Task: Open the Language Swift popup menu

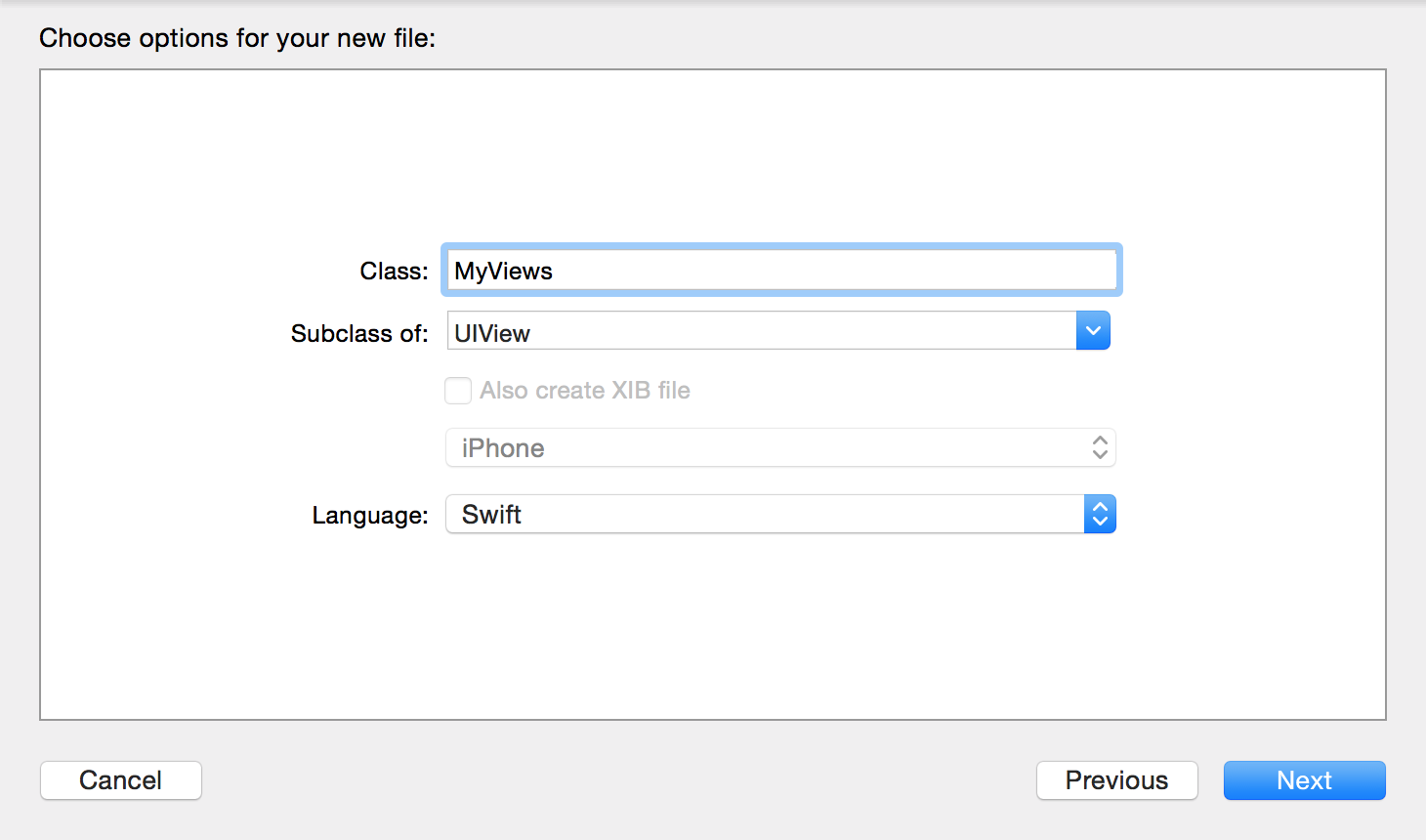Action: pyautogui.click(x=780, y=515)
